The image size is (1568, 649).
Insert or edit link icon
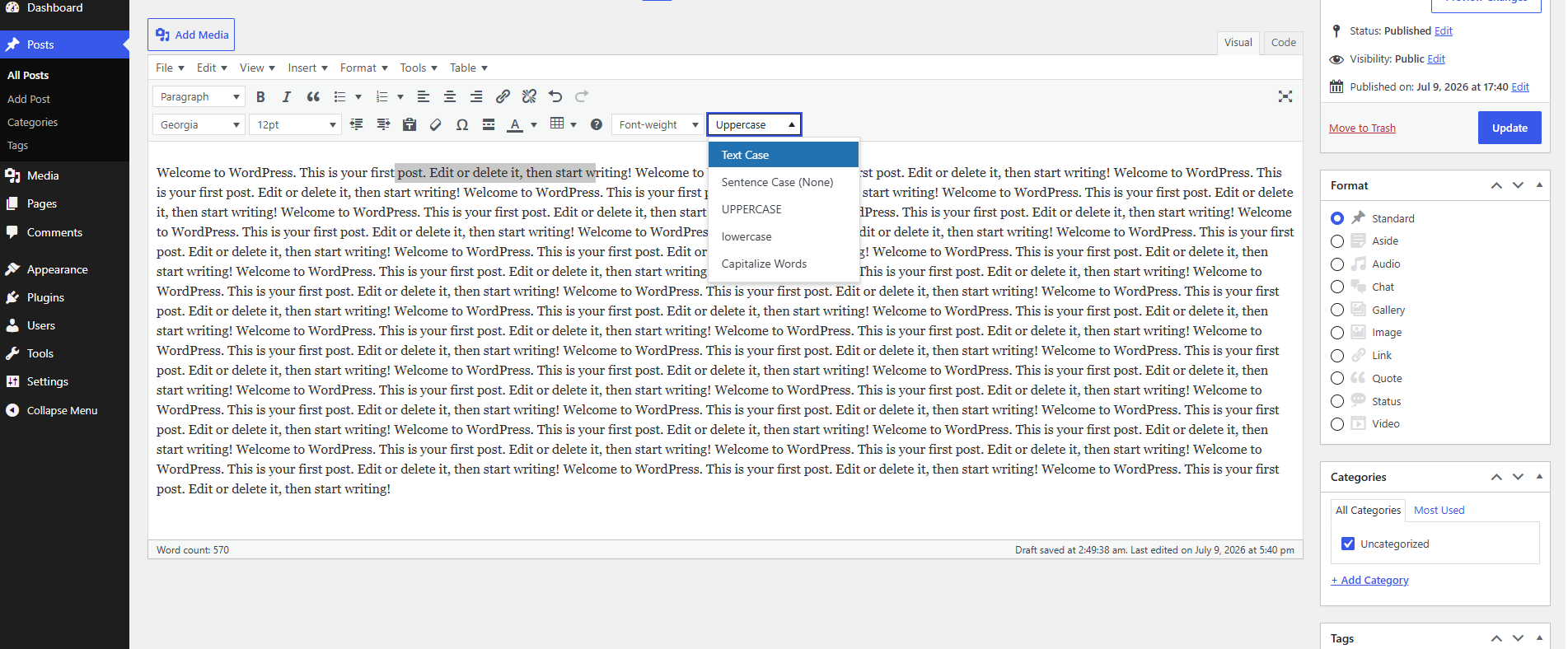coord(503,96)
